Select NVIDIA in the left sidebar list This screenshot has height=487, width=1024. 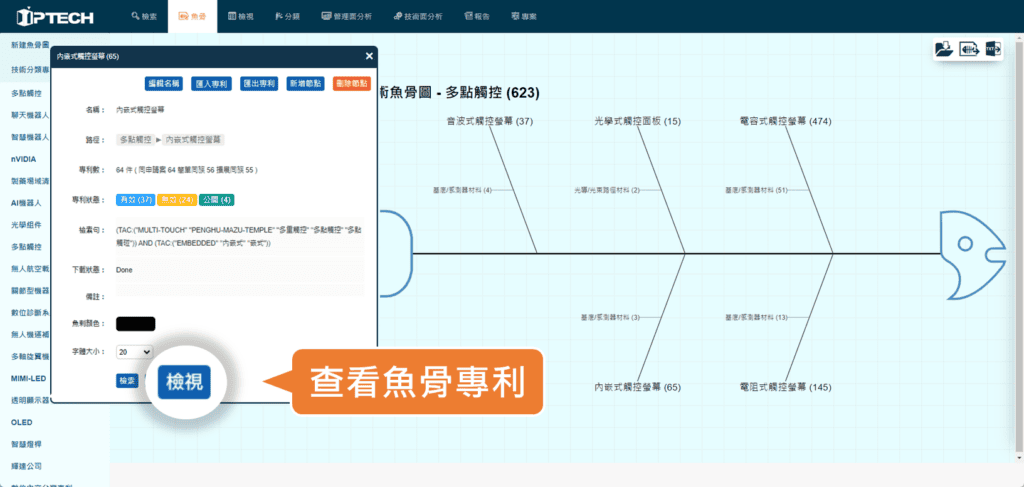click(26, 158)
